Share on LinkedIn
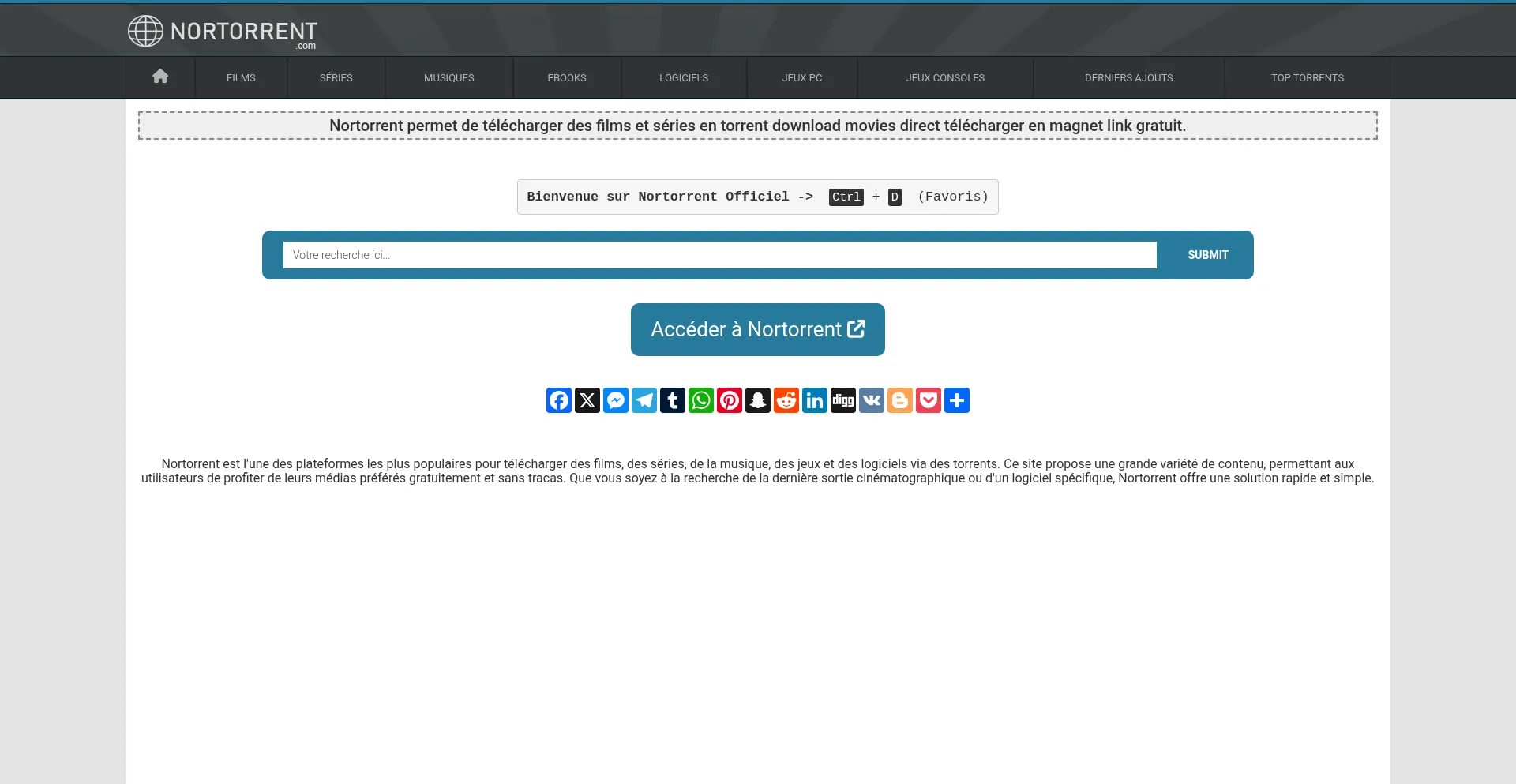The width and height of the screenshot is (1516, 784). (815, 400)
